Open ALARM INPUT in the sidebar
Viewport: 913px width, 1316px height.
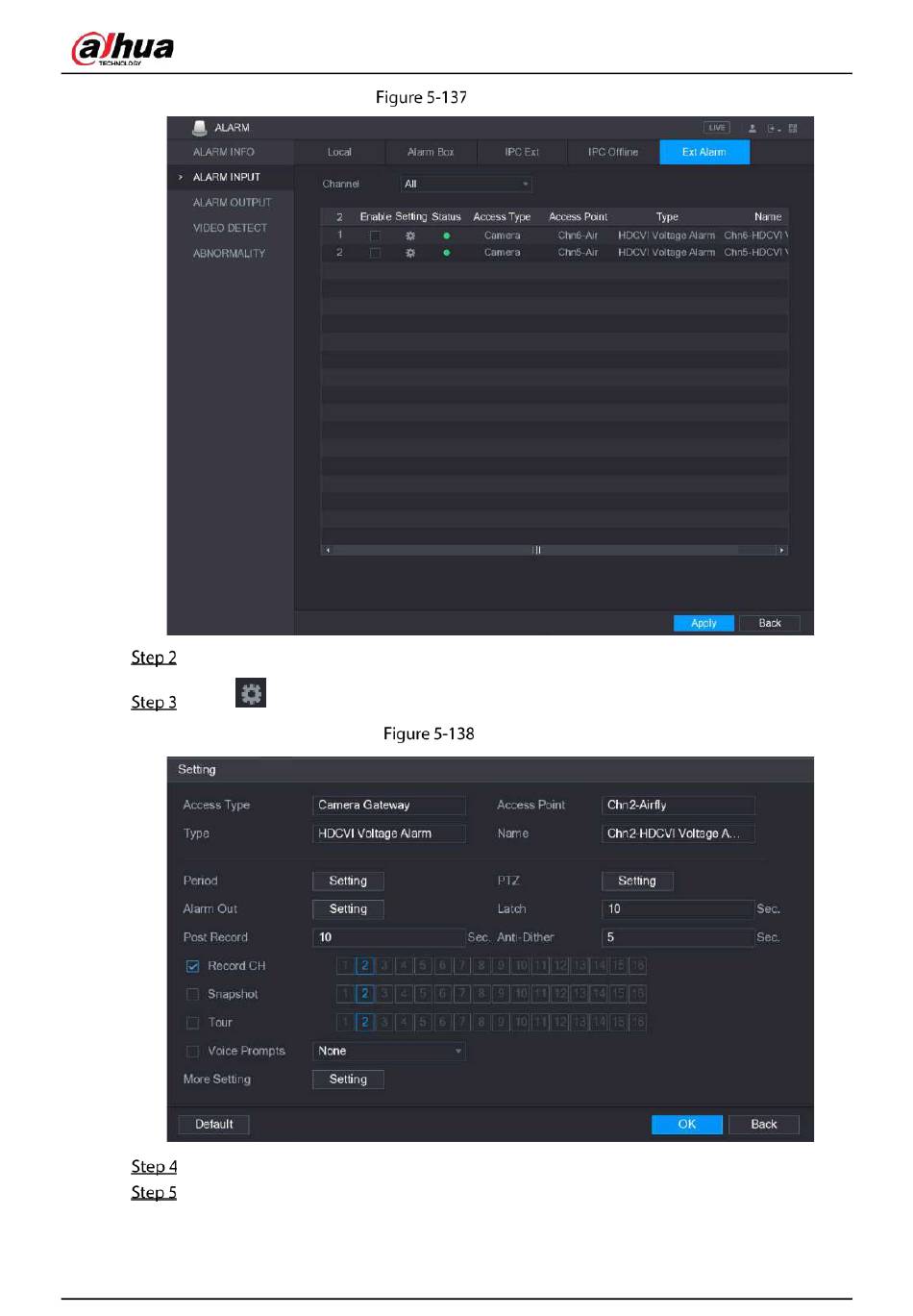click(227, 177)
